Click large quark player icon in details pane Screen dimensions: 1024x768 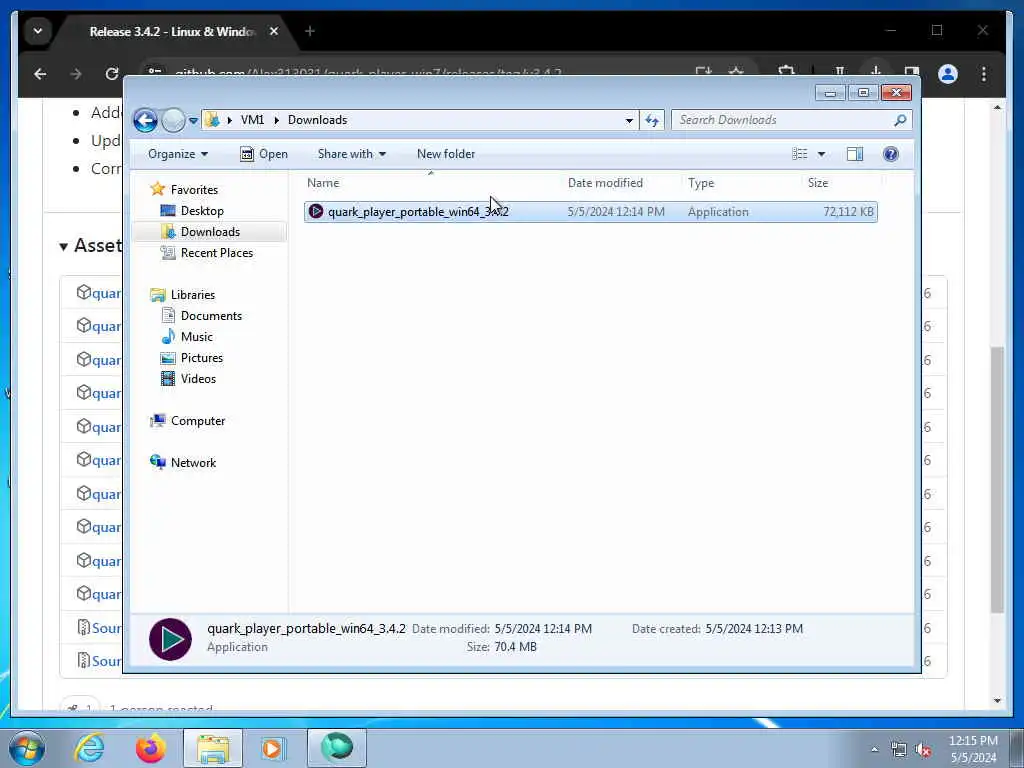click(x=170, y=639)
